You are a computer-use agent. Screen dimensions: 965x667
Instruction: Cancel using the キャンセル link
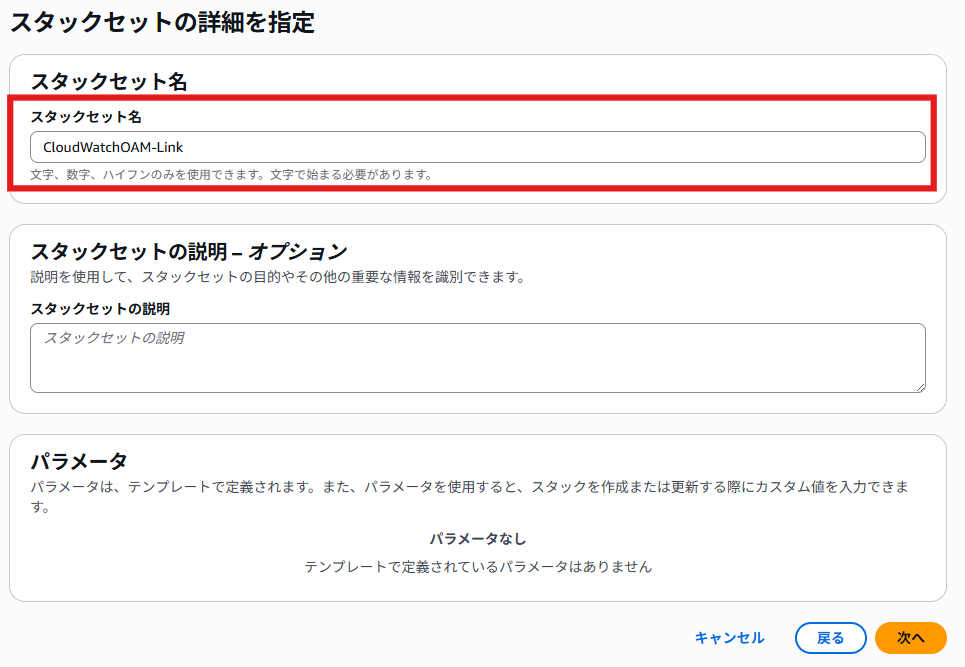tap(729, 638)
